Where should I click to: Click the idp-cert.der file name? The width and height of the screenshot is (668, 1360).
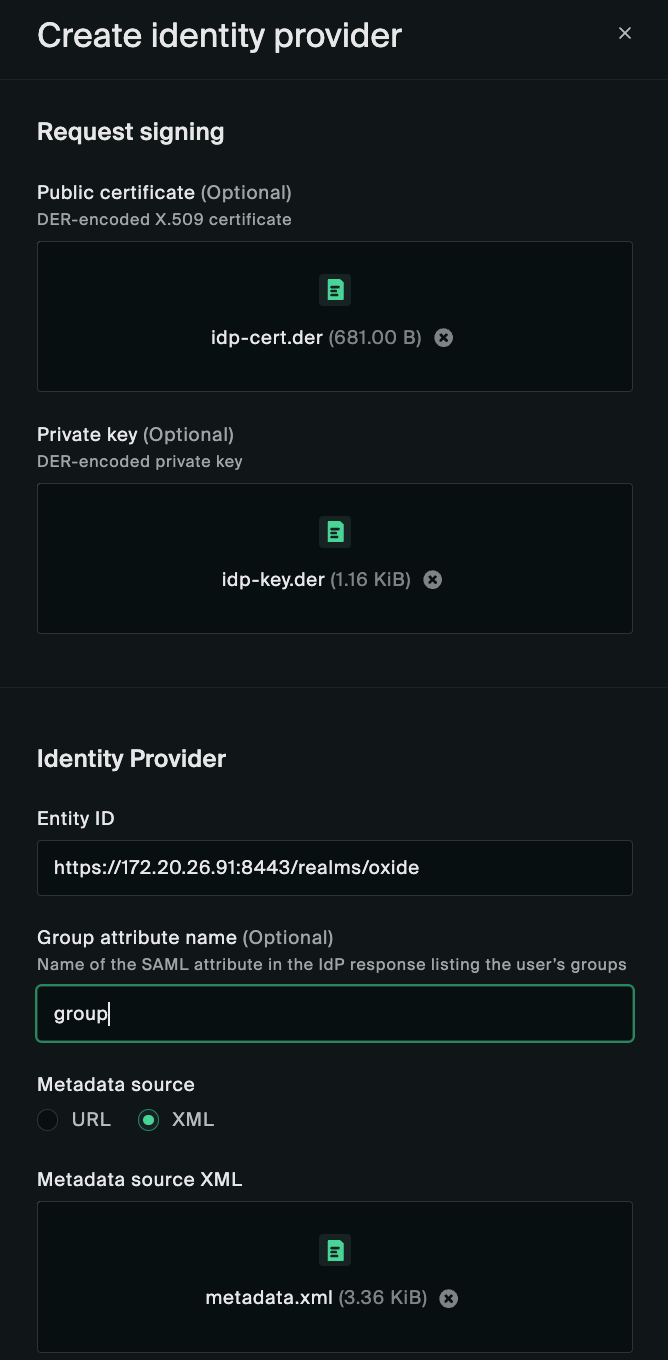pos(267,338)
